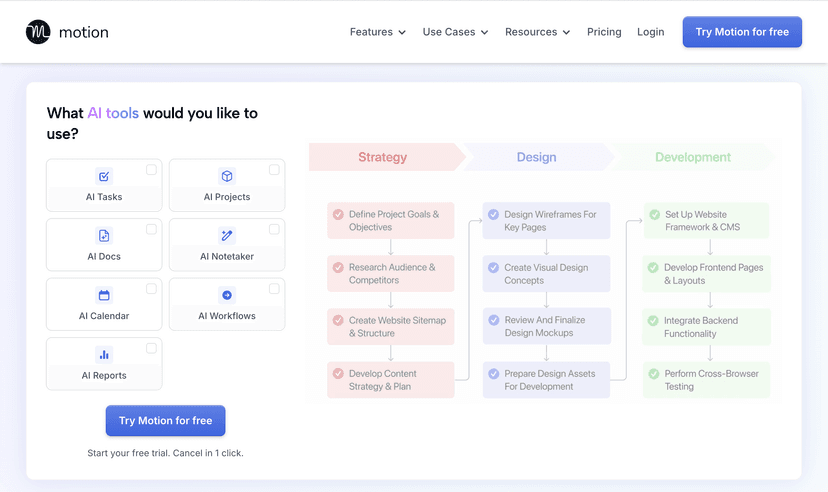Expand the Use Cases menu chevron
The height and width of the screenshot is (492, 828).
pos(484,33)
